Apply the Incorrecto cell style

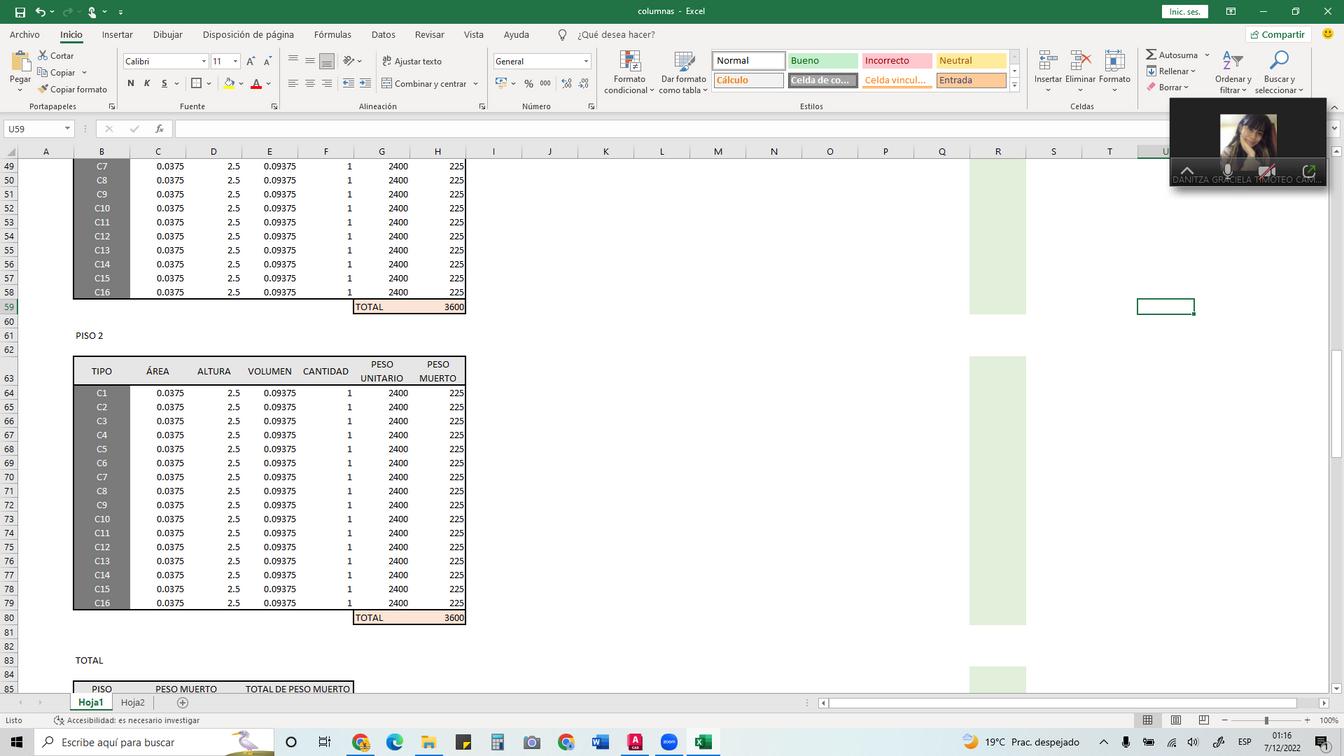click(x=896, y=61)
